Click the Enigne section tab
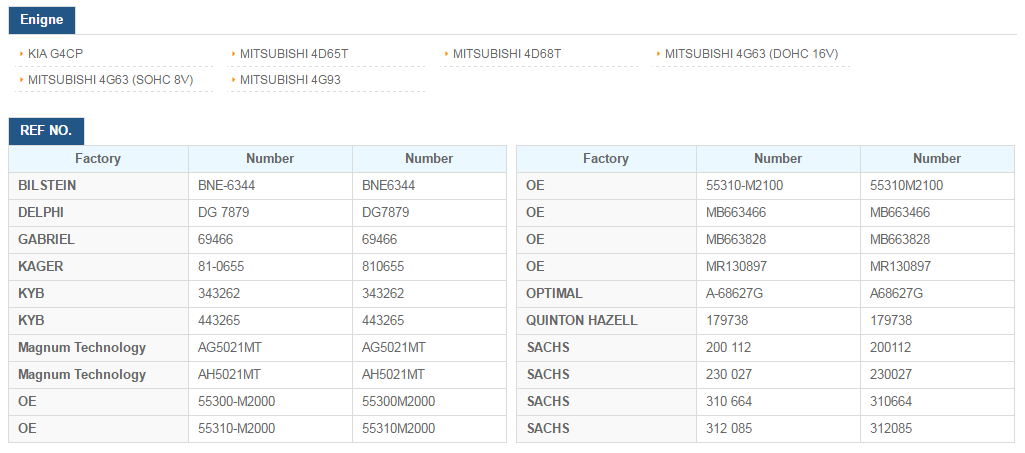The height and width of the screenshot is (453, 1025). [42, 20]
